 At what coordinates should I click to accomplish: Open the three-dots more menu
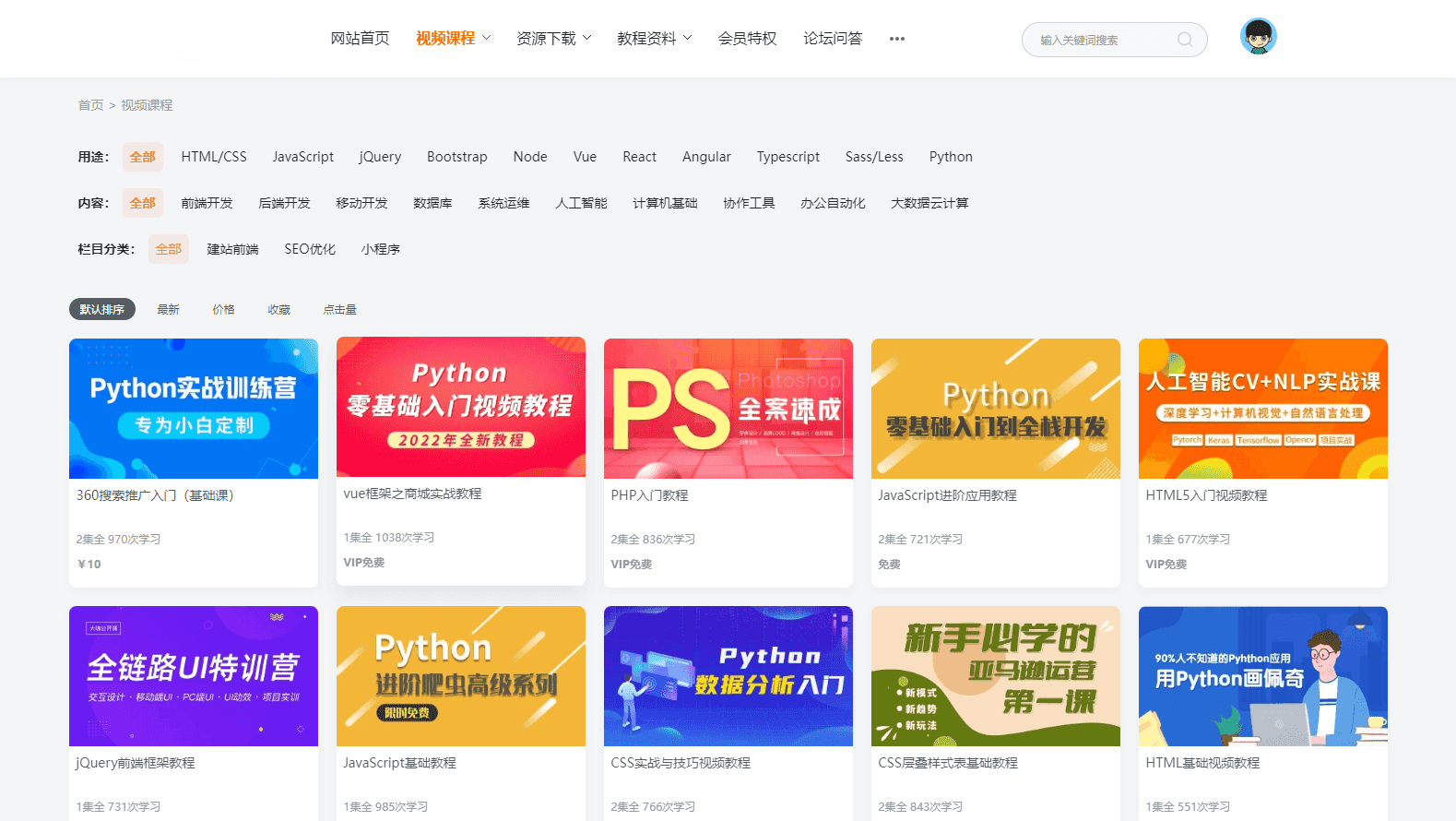896,39
